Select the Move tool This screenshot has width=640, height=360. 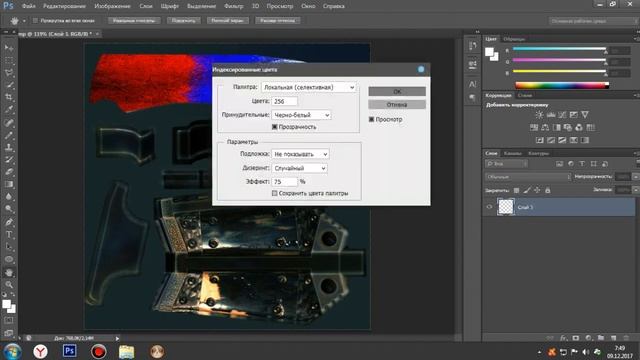pyautogui.click(x=9, y=48)
